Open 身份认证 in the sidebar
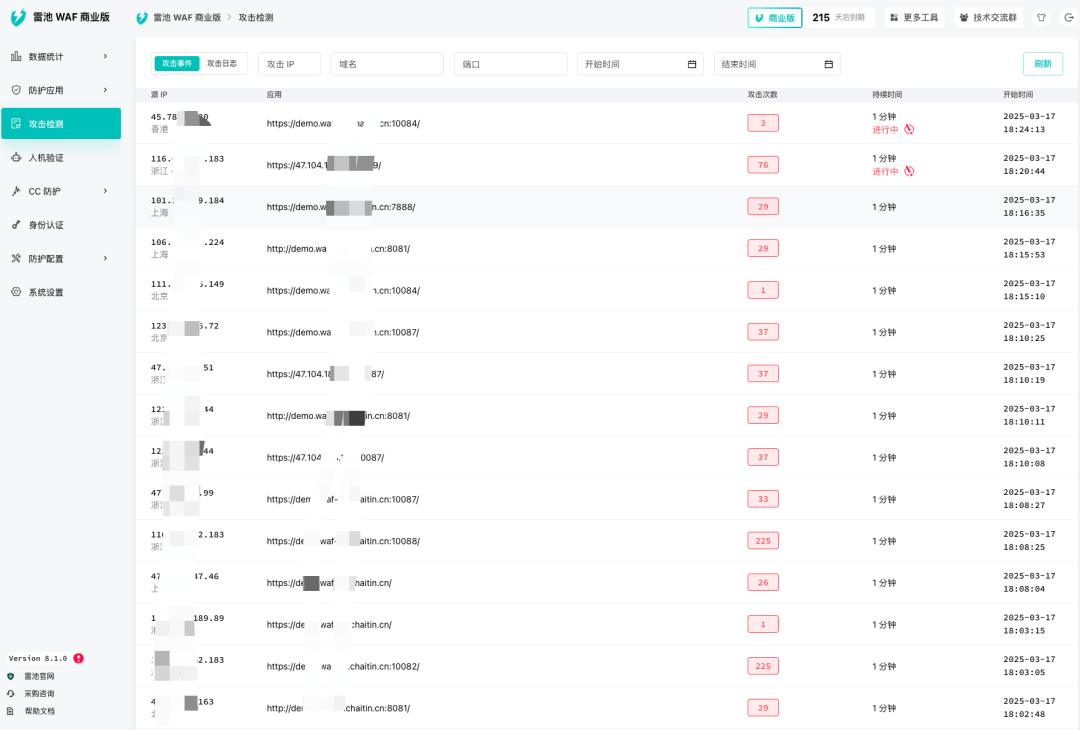The height and width of the screenshot is (730, 1080). click(x=61, y=225)
